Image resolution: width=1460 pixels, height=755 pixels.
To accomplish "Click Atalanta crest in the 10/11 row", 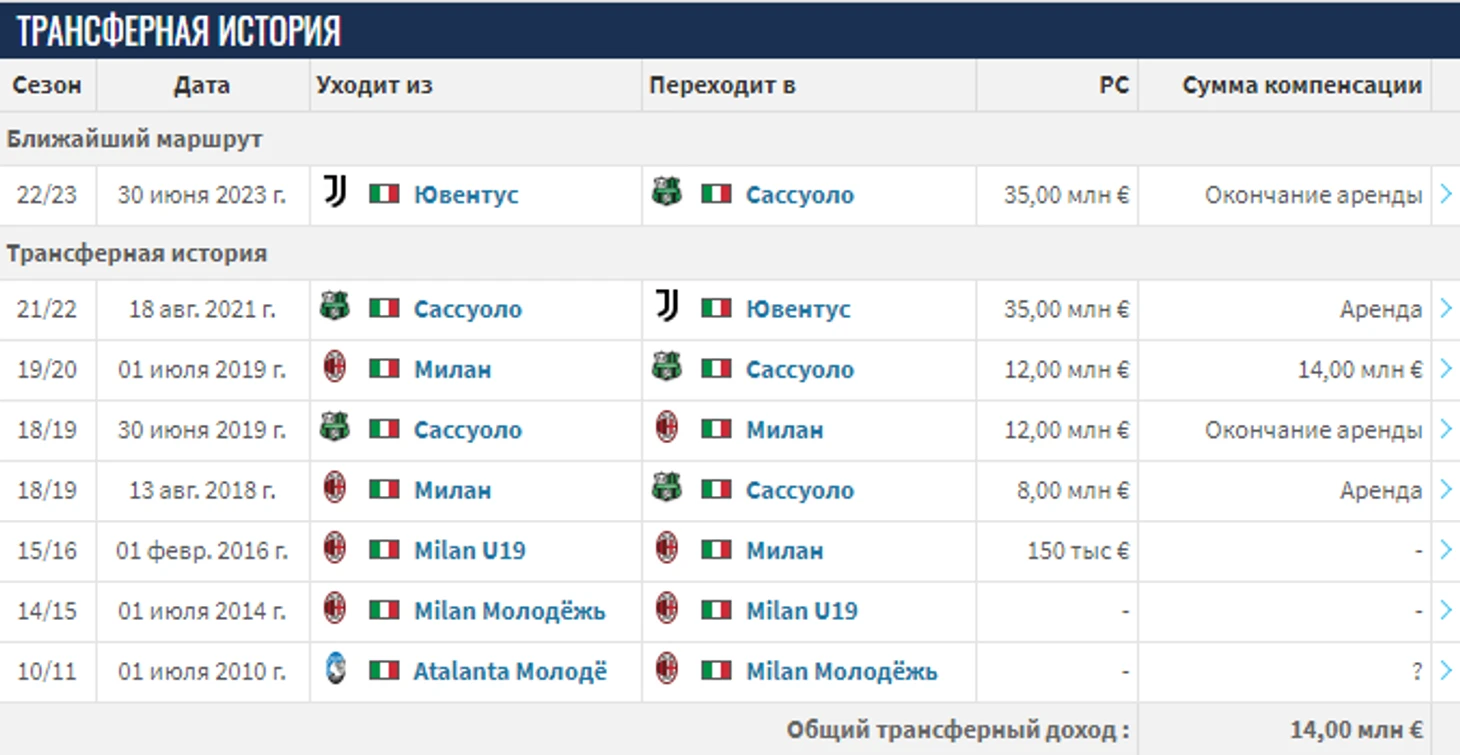I will (336, 669).
